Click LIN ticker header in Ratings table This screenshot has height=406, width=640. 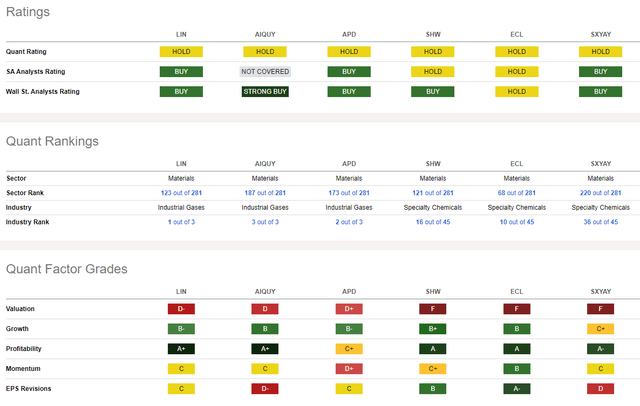point(181,35)
